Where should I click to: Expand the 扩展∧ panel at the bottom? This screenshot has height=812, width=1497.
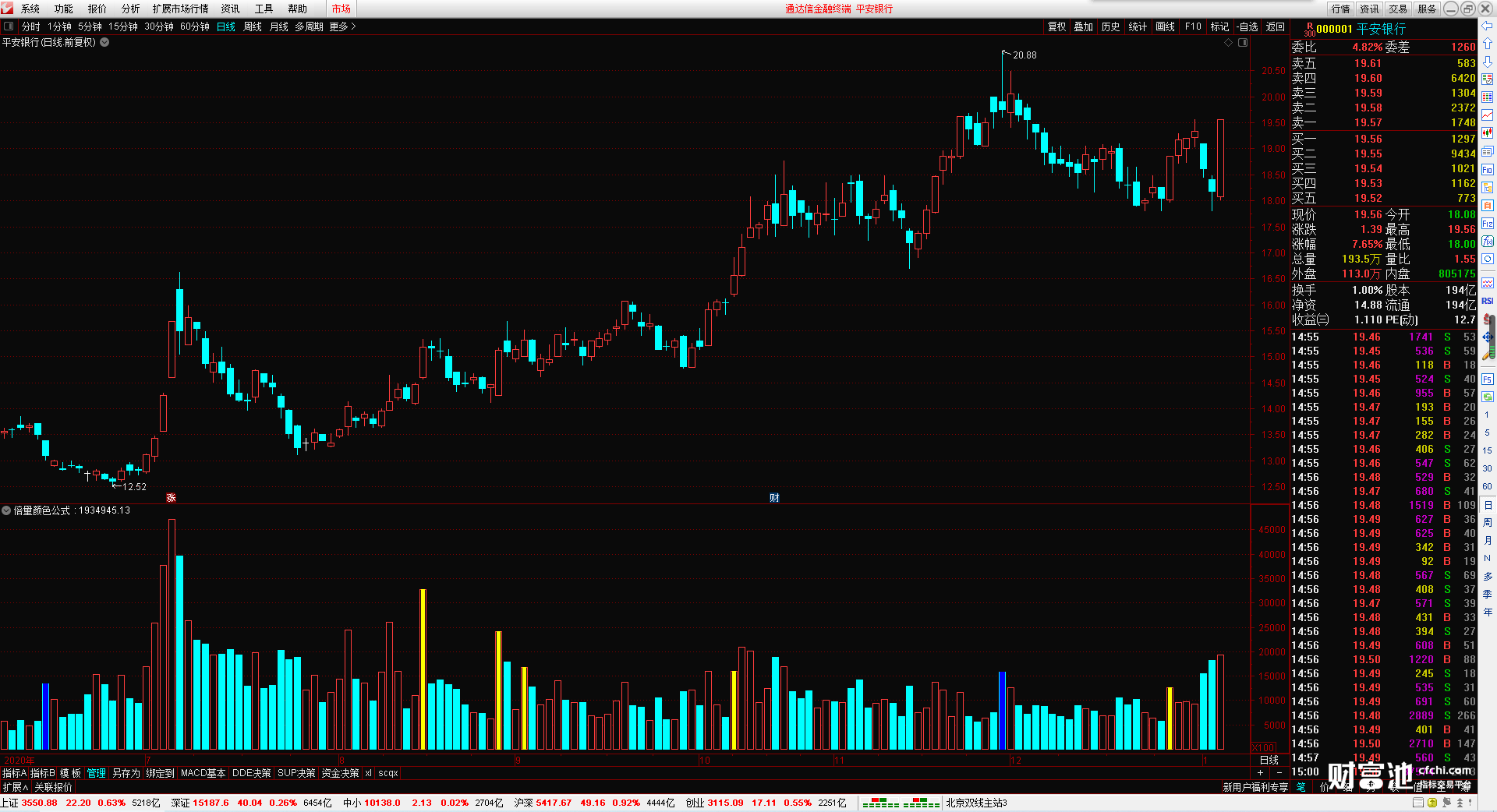(15, 788)
